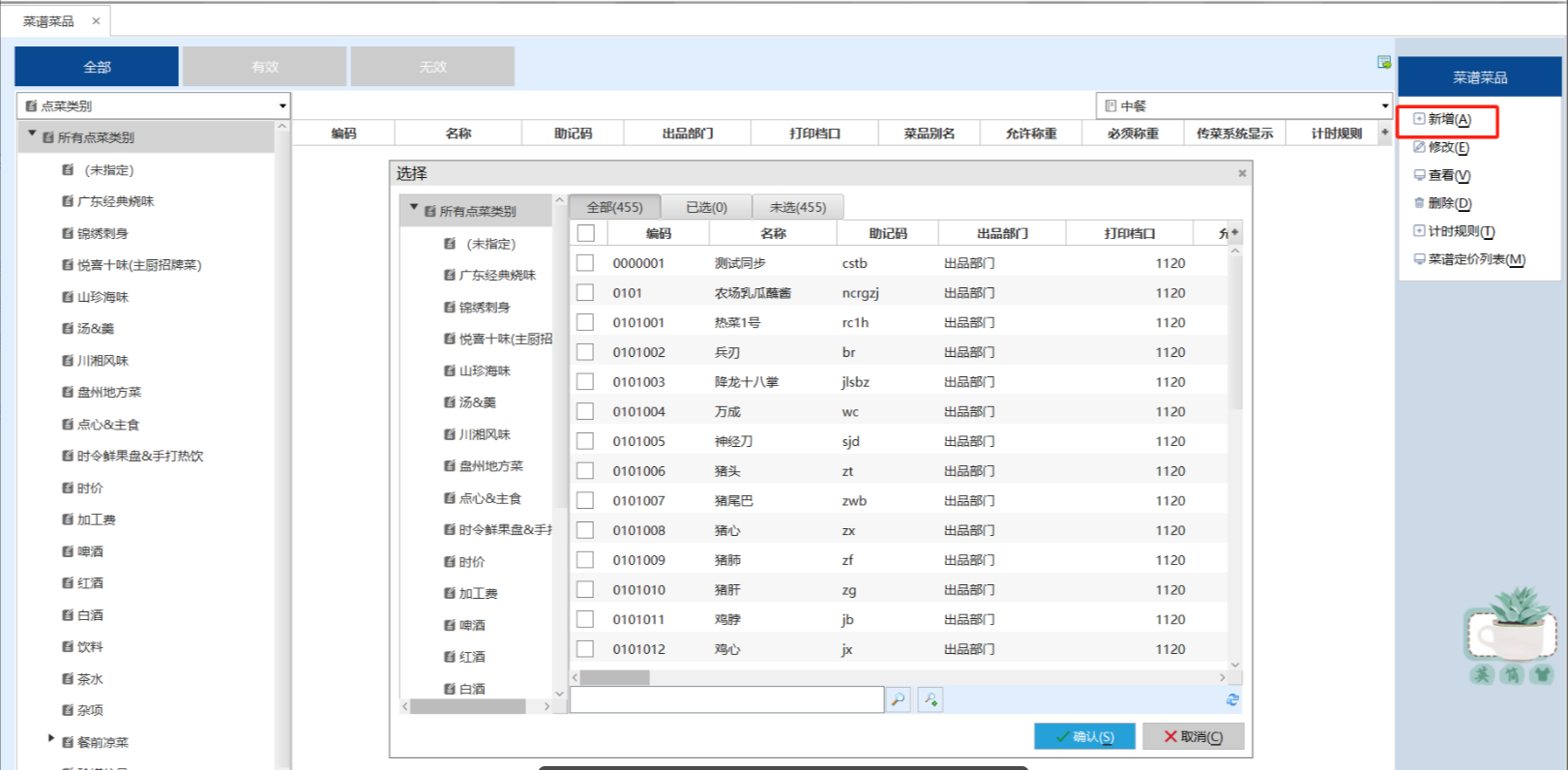The width and height of the screenshot is (1568, 770).
Task: Switch to the 未选(455) tab
Action: coord(797,207)
